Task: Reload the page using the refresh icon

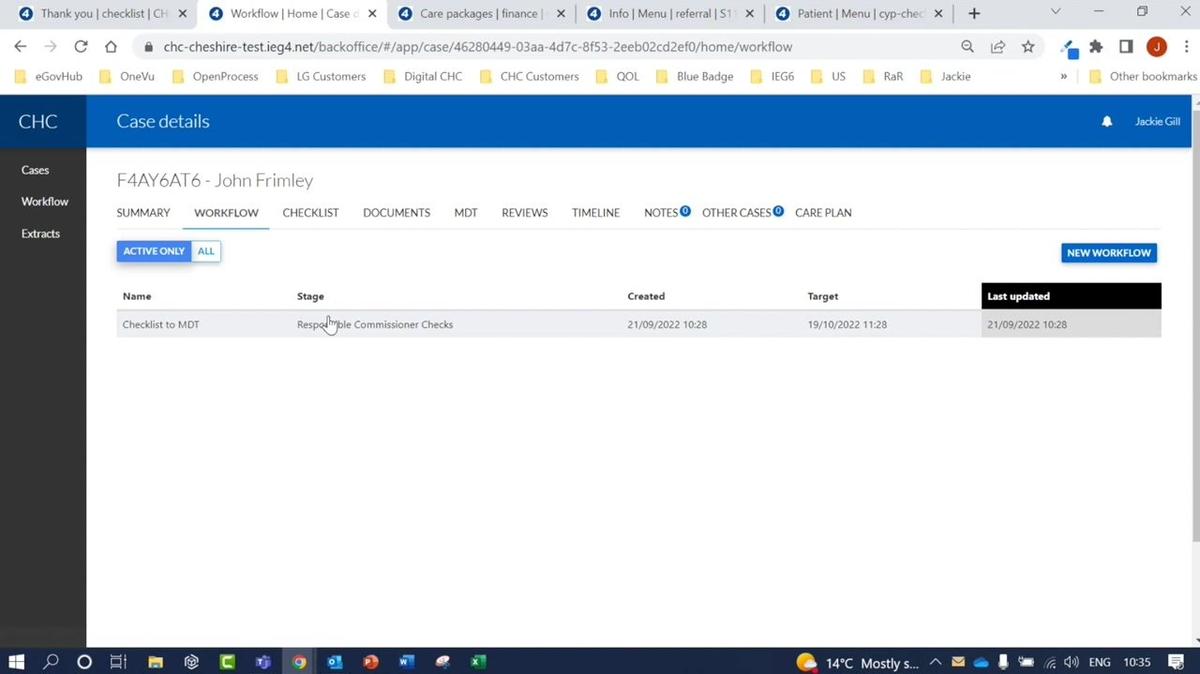Action: (x=80, y=46)
